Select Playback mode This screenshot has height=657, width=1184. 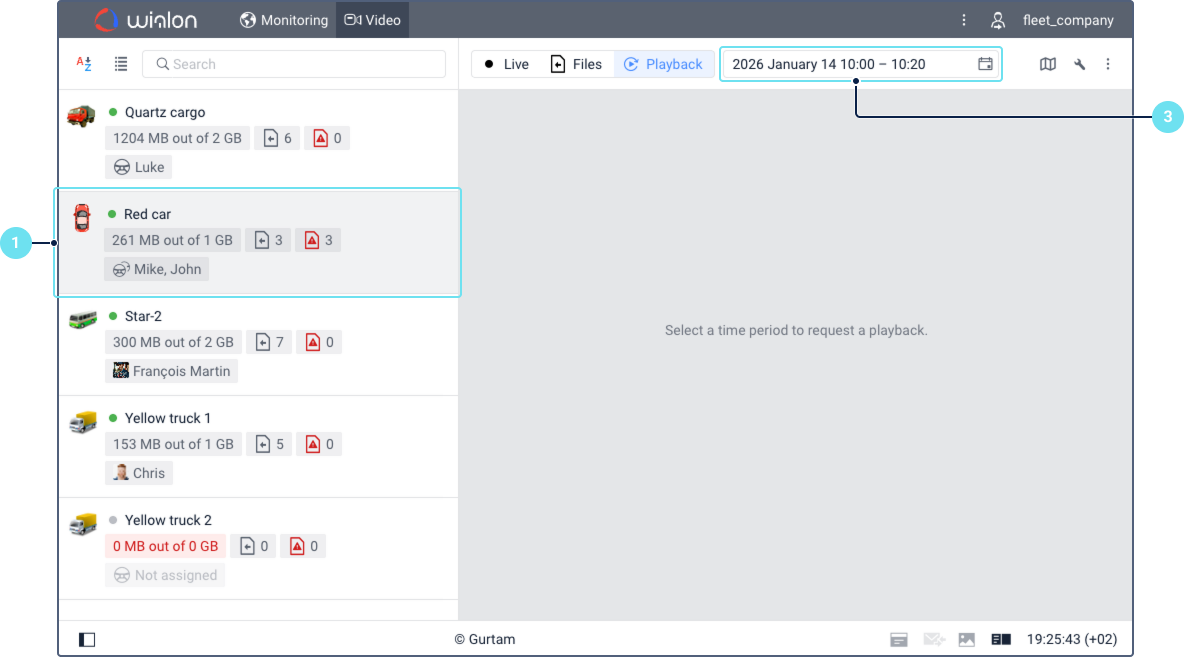click(x=663, y=64)
